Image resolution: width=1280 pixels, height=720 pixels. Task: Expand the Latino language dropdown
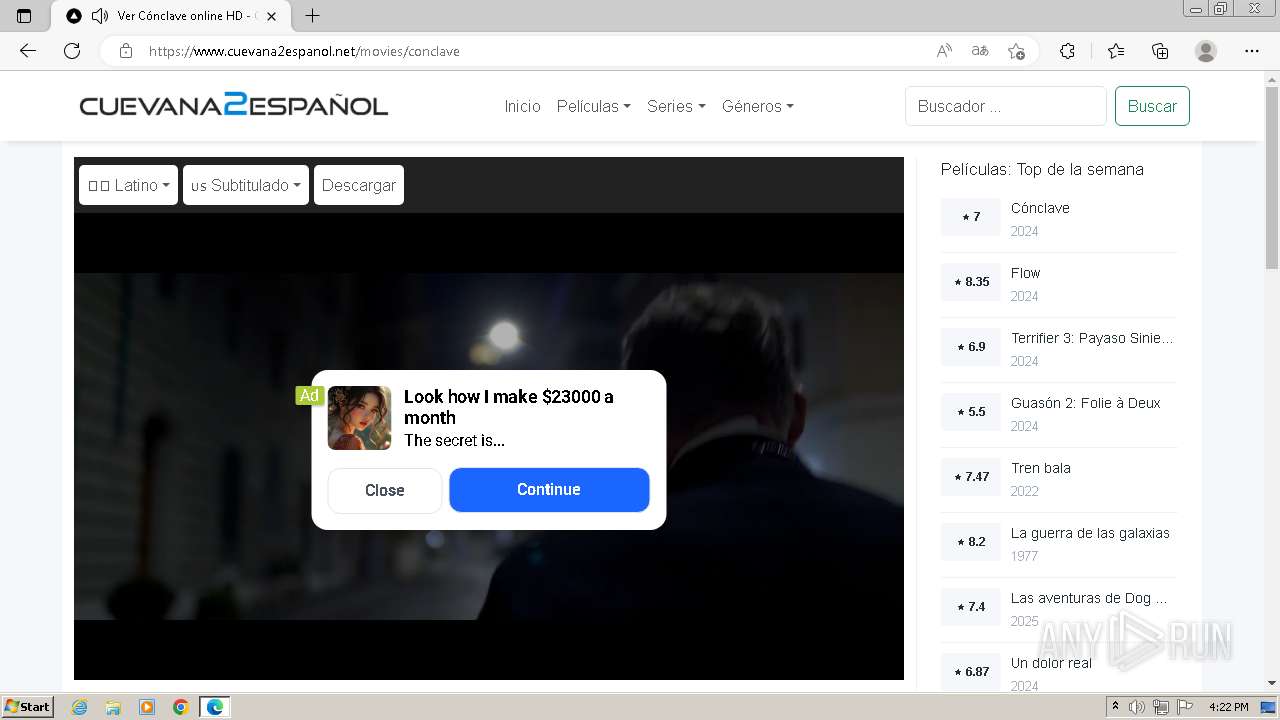pyautogui.click(x=128, y=185)
